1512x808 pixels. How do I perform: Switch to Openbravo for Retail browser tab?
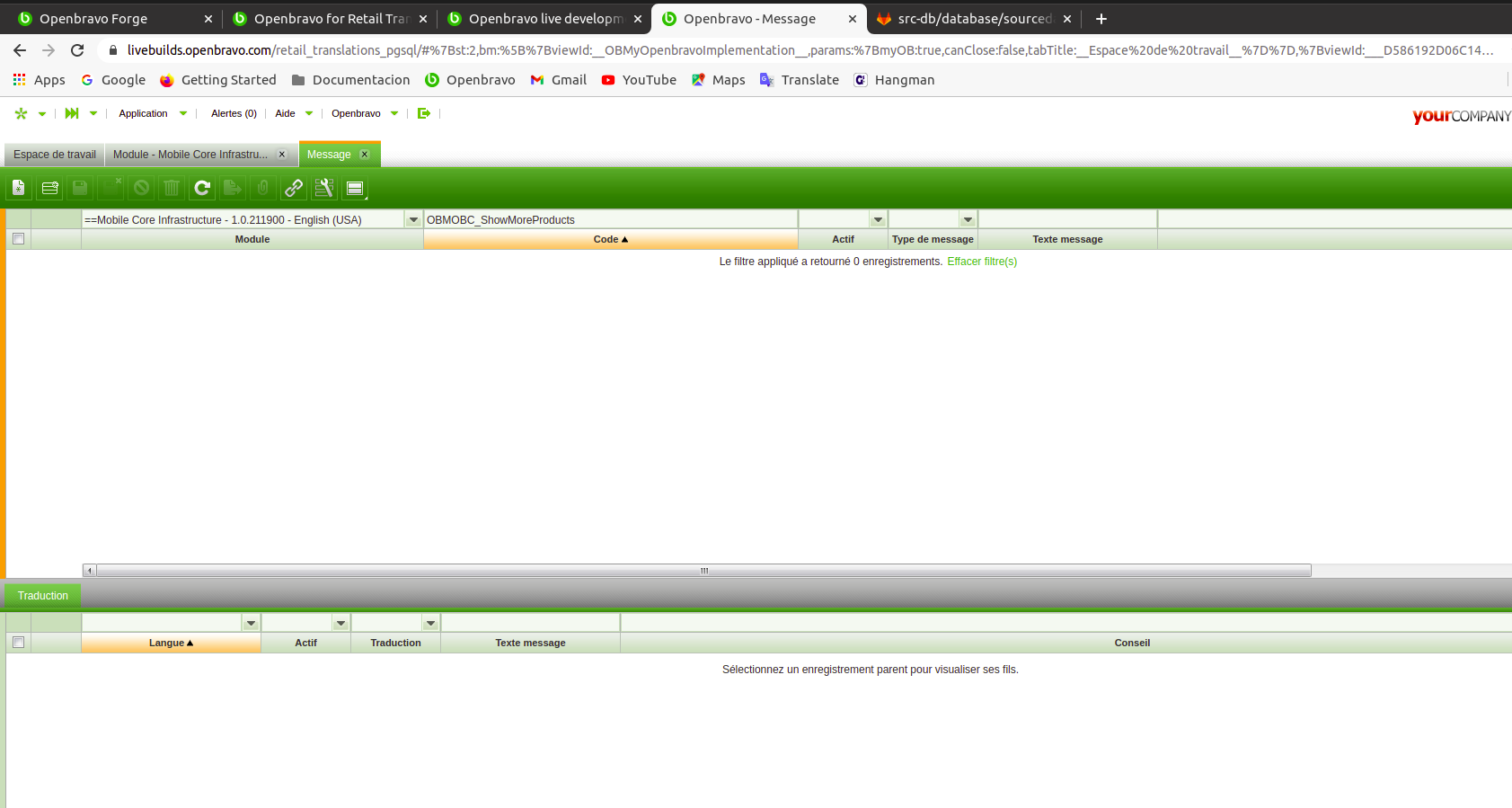coord(331,19)
